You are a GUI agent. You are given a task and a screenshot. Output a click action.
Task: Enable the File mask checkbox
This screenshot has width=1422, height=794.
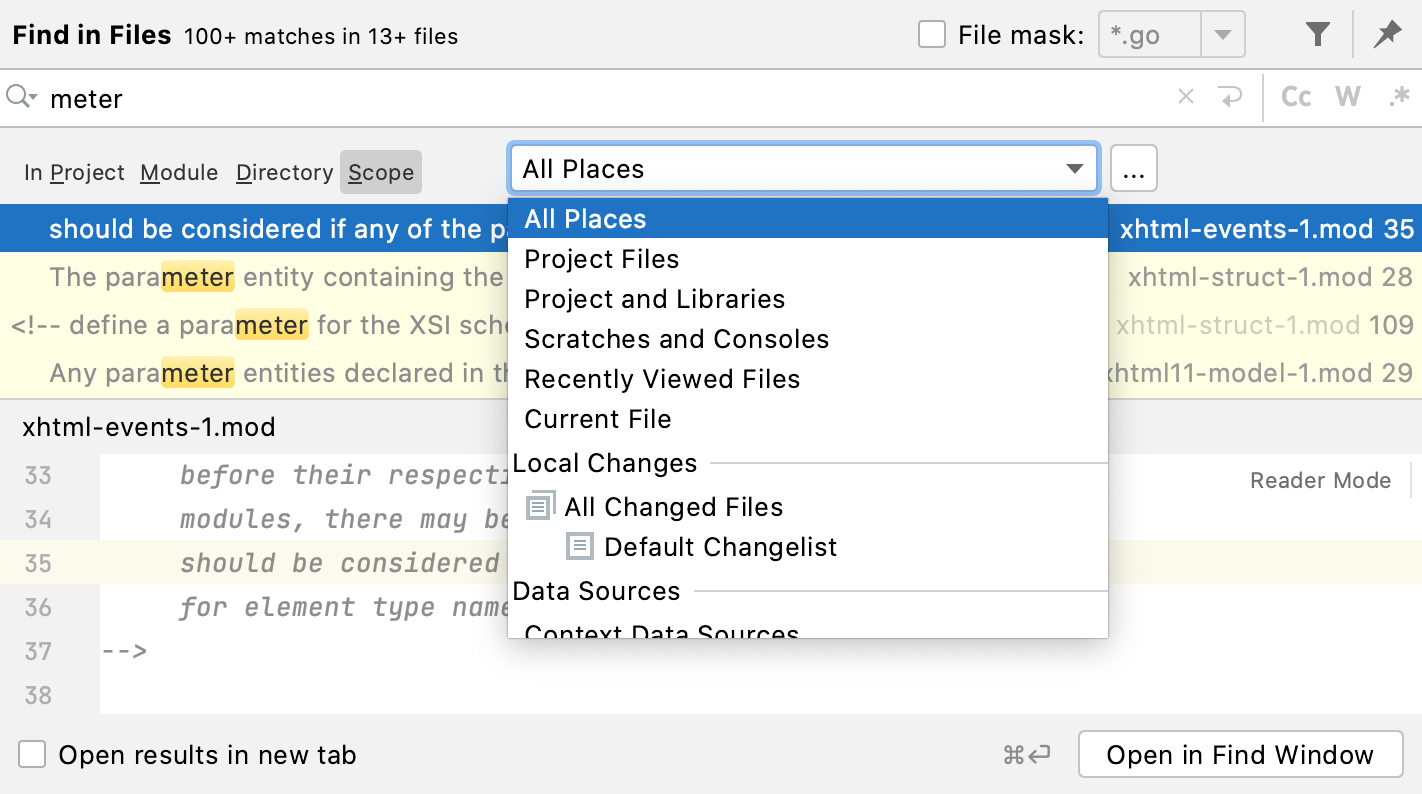click(x=932, y=35)
